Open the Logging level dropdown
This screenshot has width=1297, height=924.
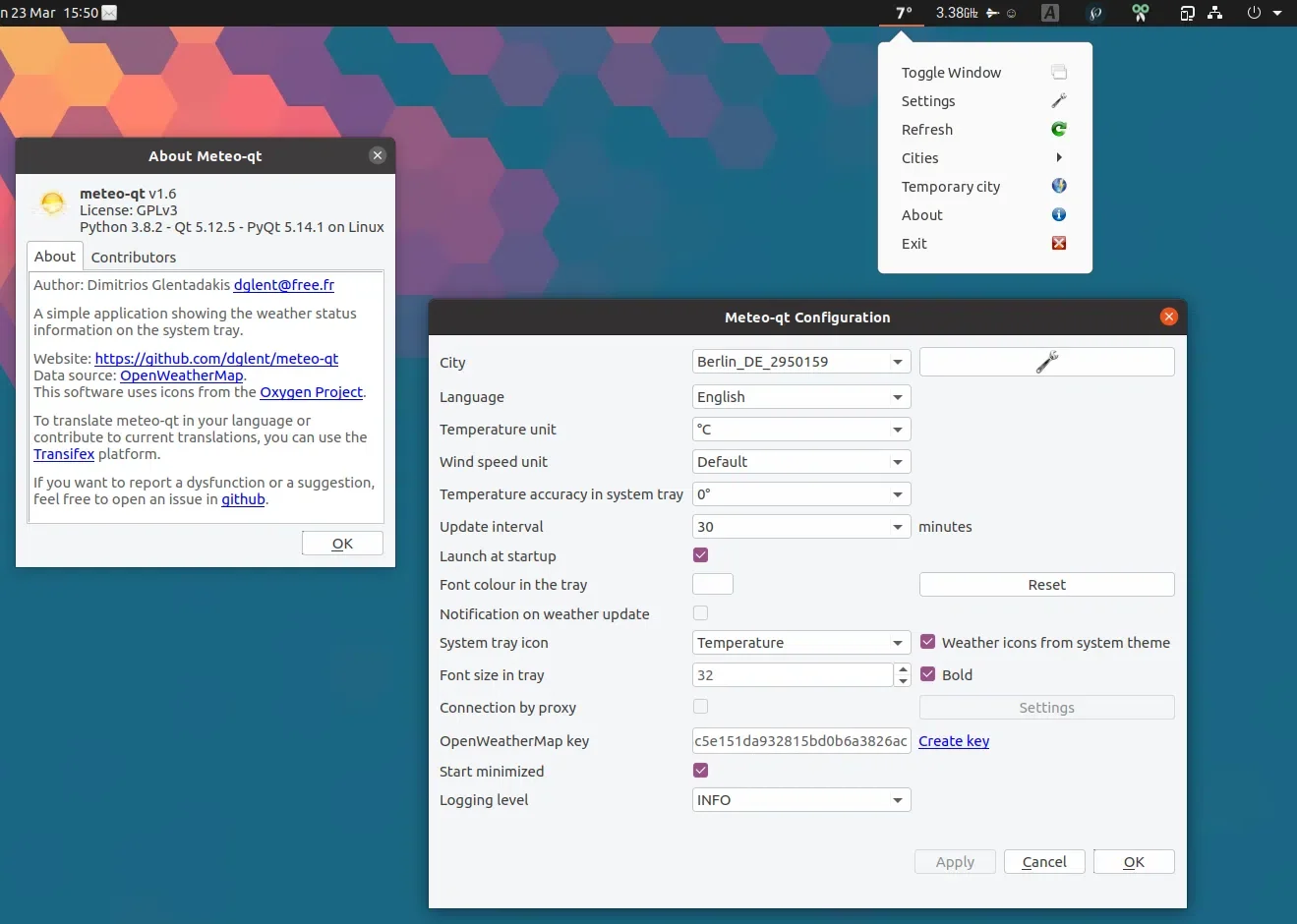coord(801,800)
